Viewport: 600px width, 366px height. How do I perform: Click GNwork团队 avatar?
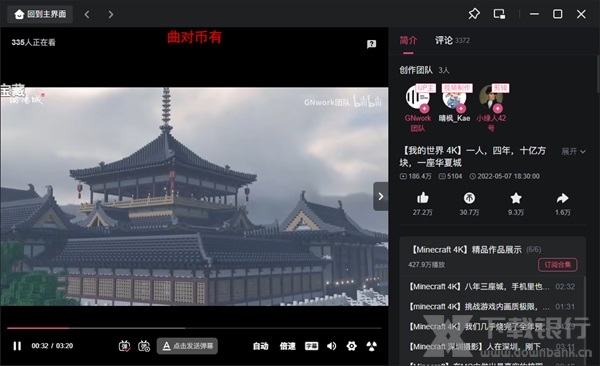(417, 97)
